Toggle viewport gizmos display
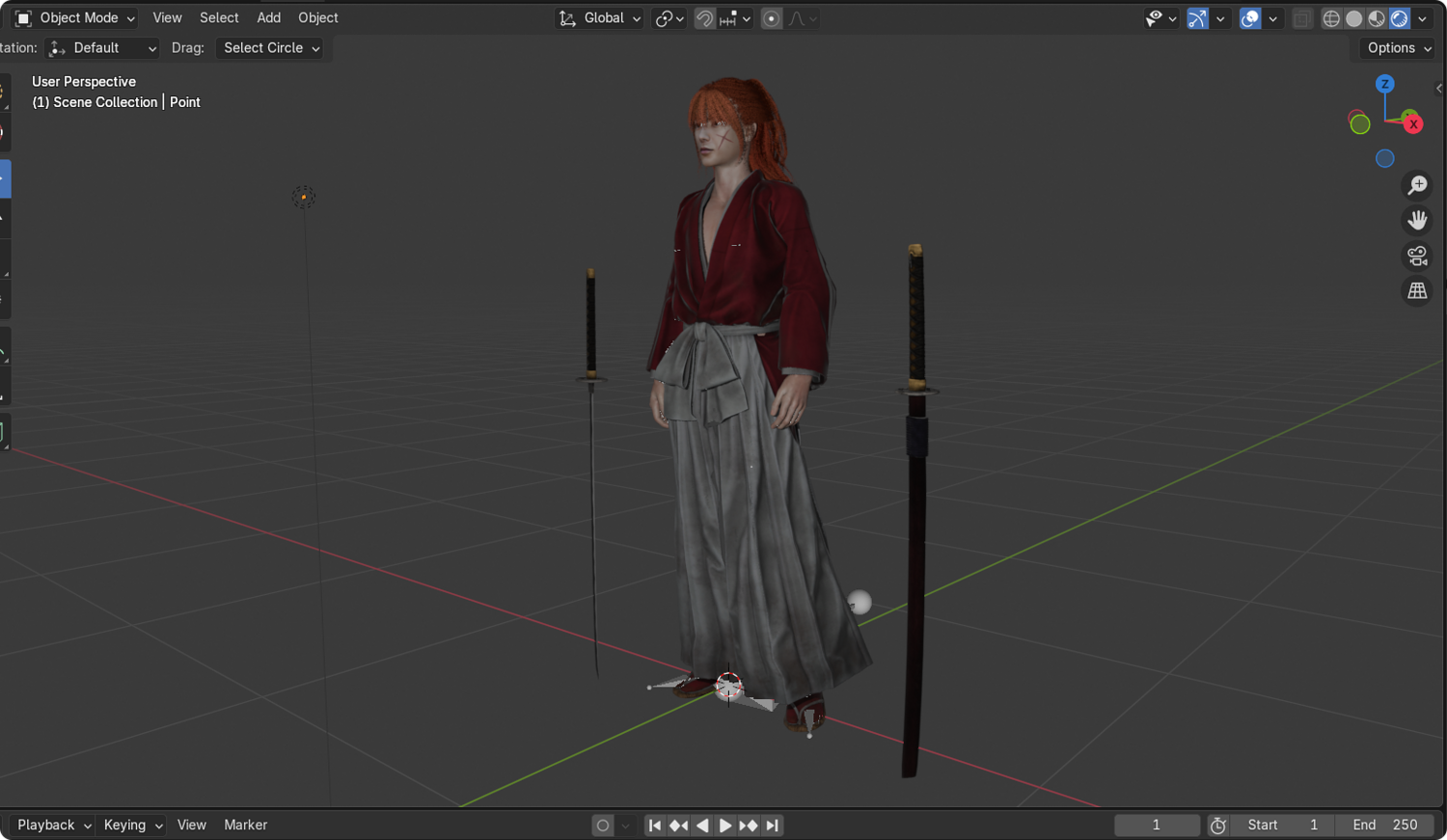The width and height of the screenshot is (1447, 840). [1197, 18]
